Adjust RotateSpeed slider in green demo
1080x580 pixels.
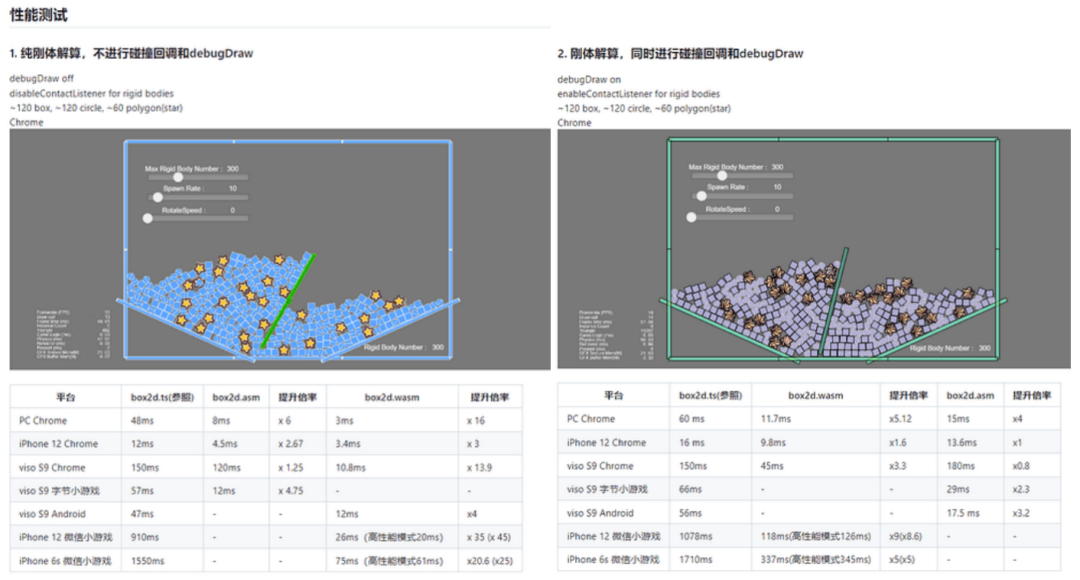coord(692,217)
